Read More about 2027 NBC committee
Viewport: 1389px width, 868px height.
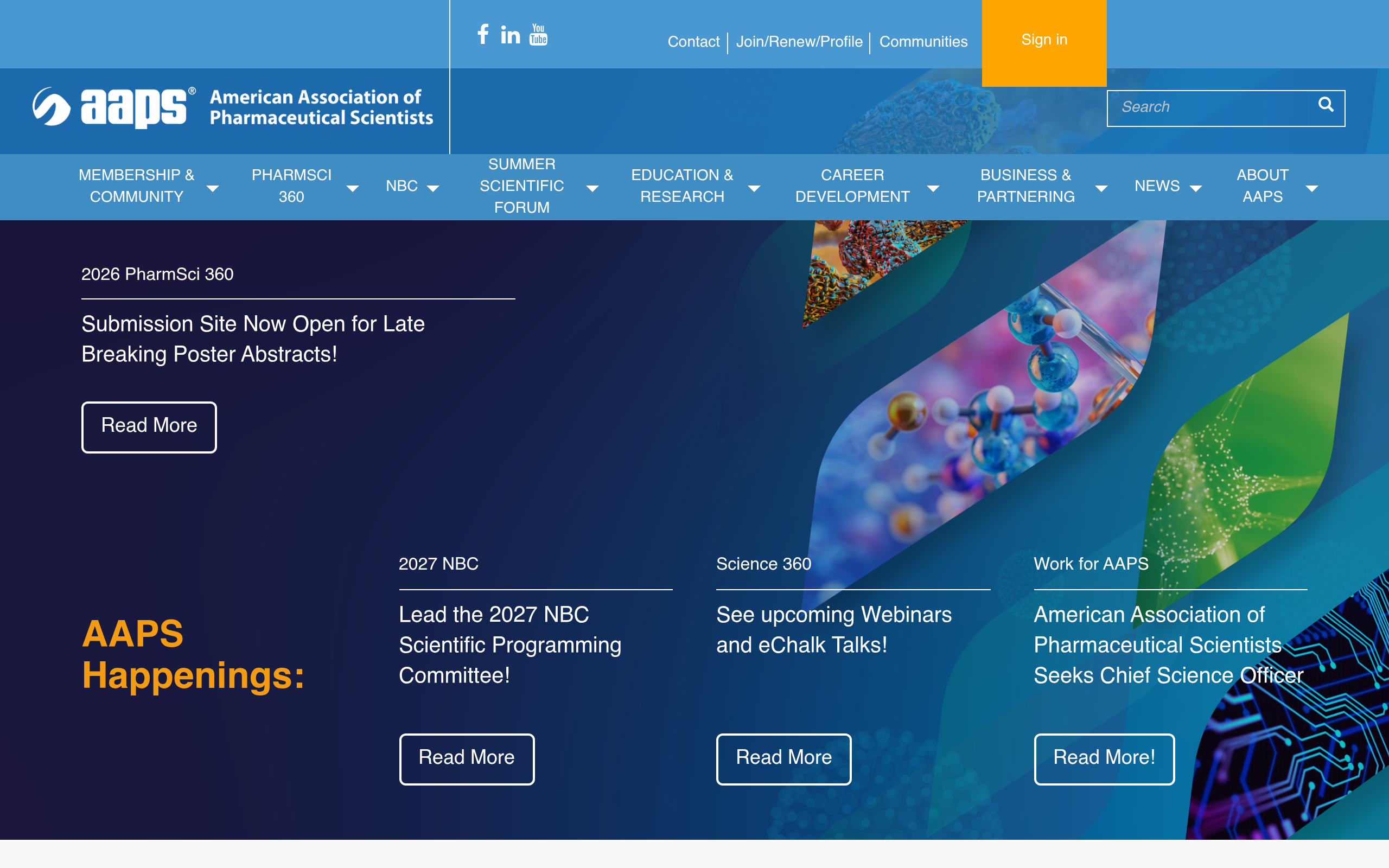467,759
